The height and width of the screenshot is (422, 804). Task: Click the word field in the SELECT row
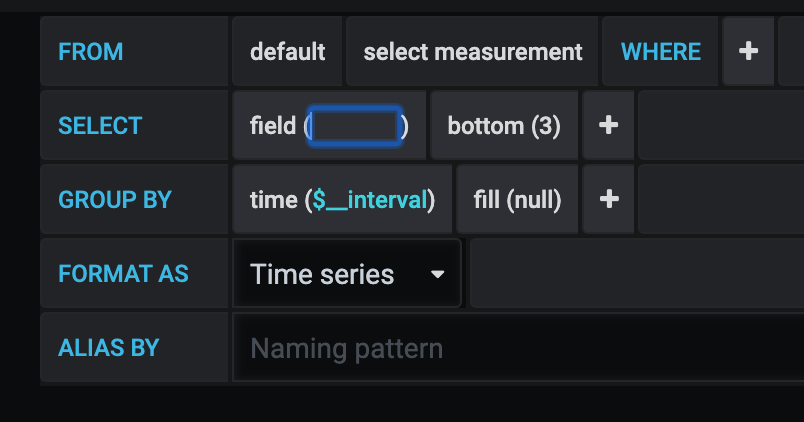click(272, 125)
